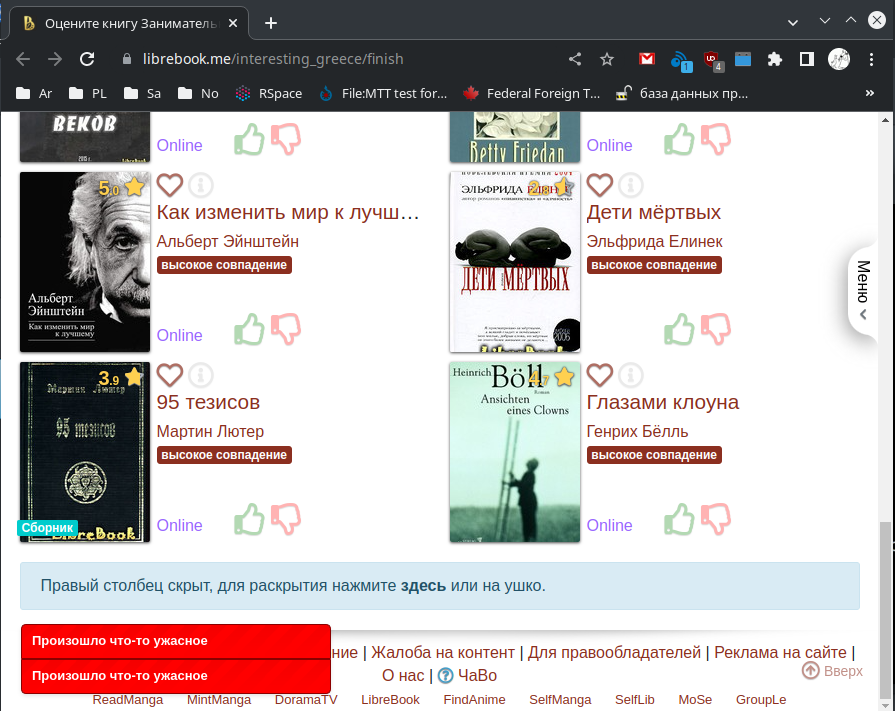Like the Einstein book with thumbs up
This screenshot has height=711, width=895.
click(x=249, y=329)
